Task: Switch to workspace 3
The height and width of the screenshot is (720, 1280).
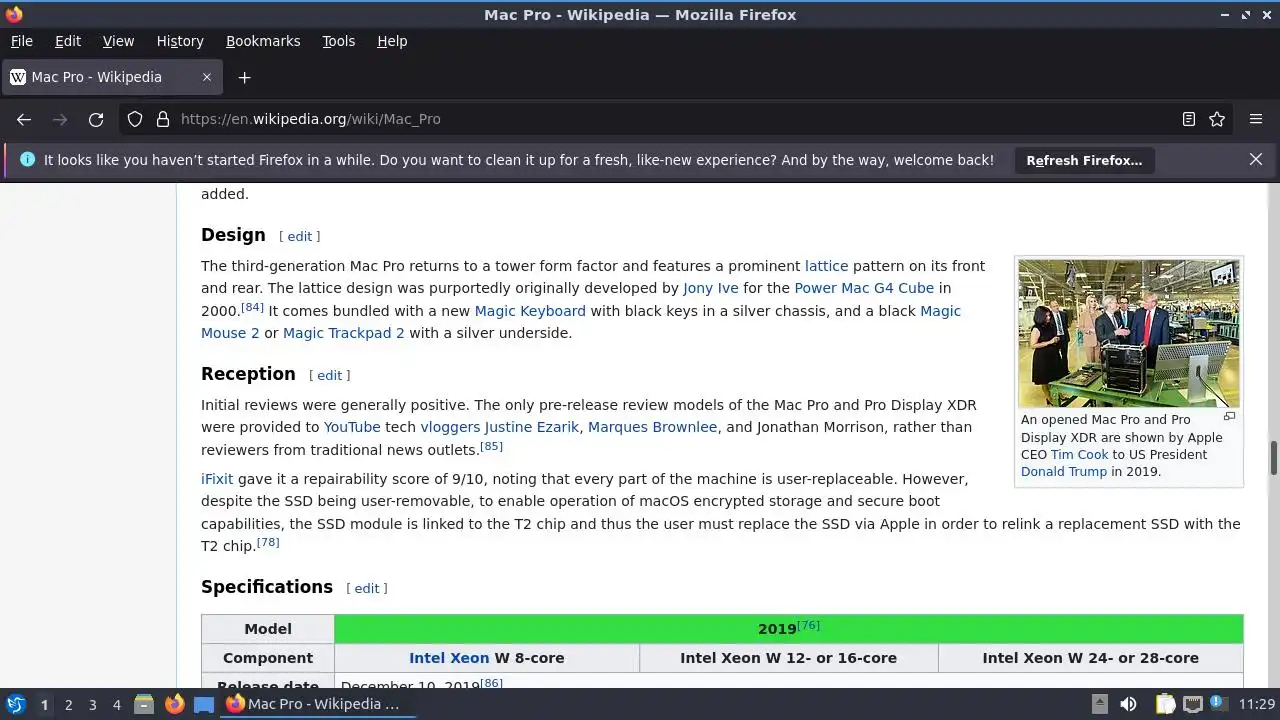Action: (92, 705)
